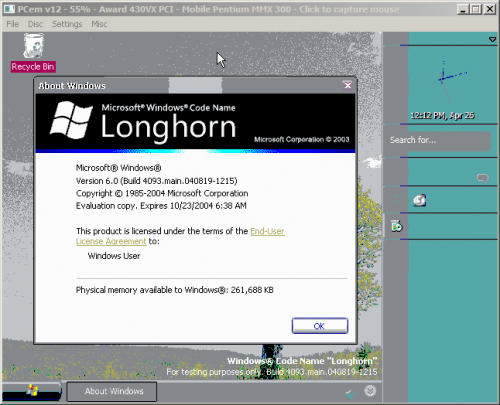Click the 'Evaluation copy. Expires 10/23/2004' line
500x405 pixels.
(161, 206)
